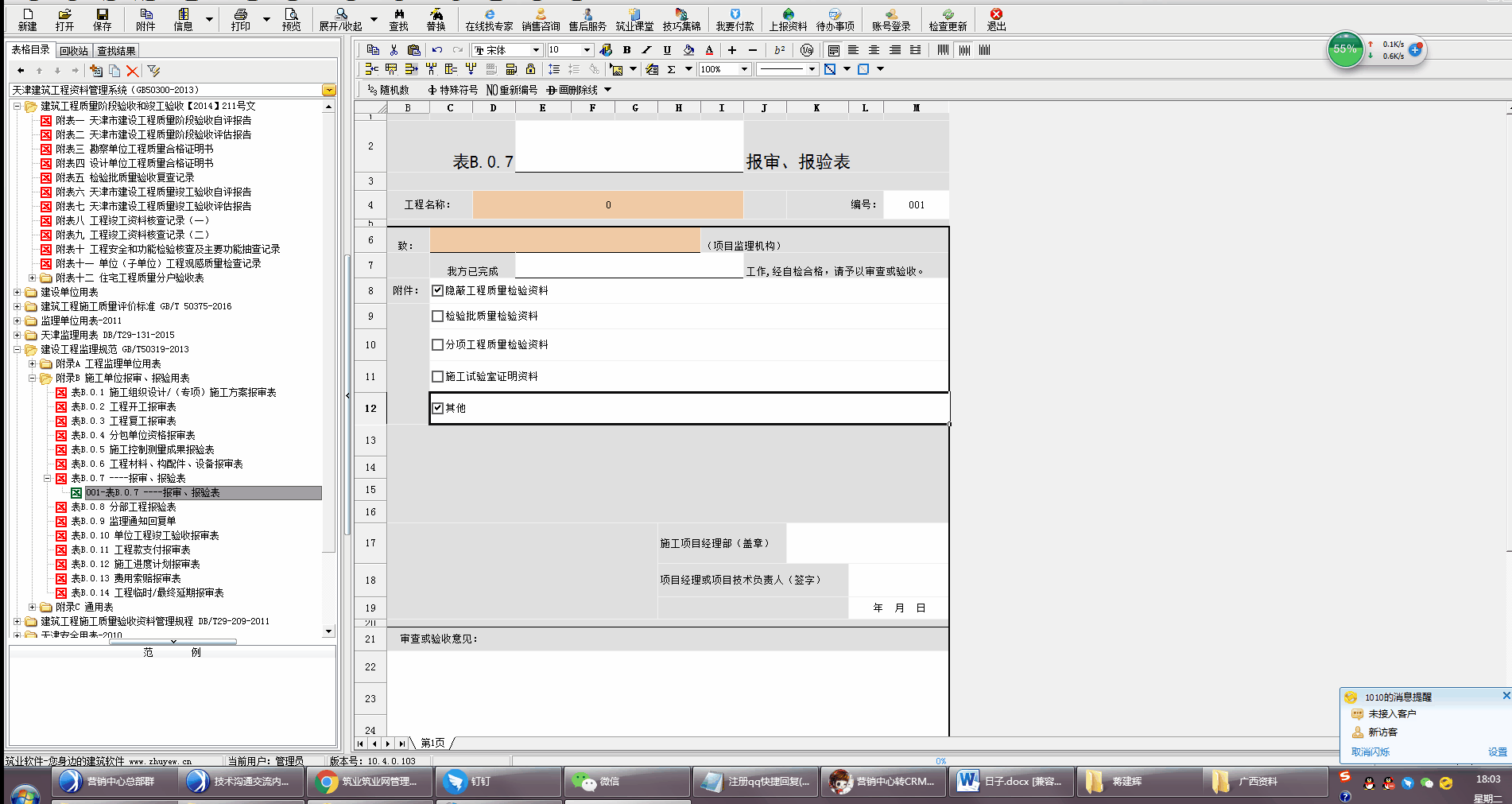Switch to the 查找结果 tab
Image resolution: width=1512 pixels, height=804 pixels.
(116, 51)
